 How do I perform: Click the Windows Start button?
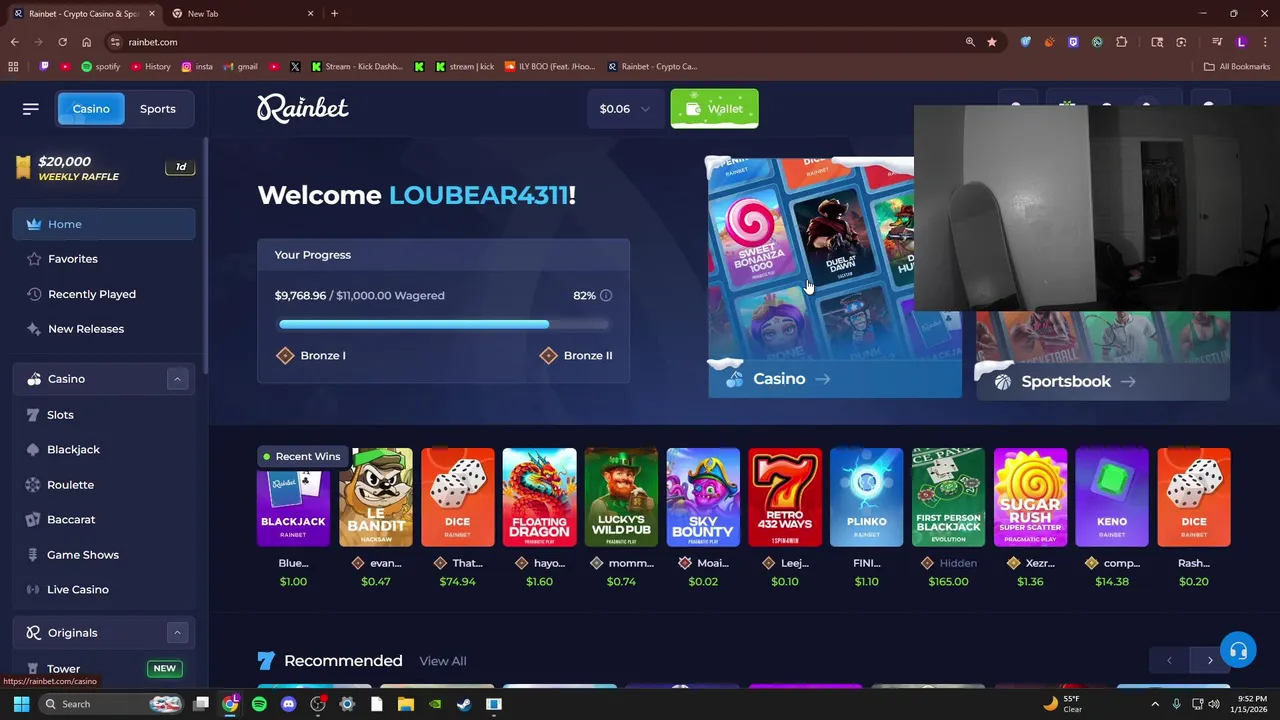21,704
